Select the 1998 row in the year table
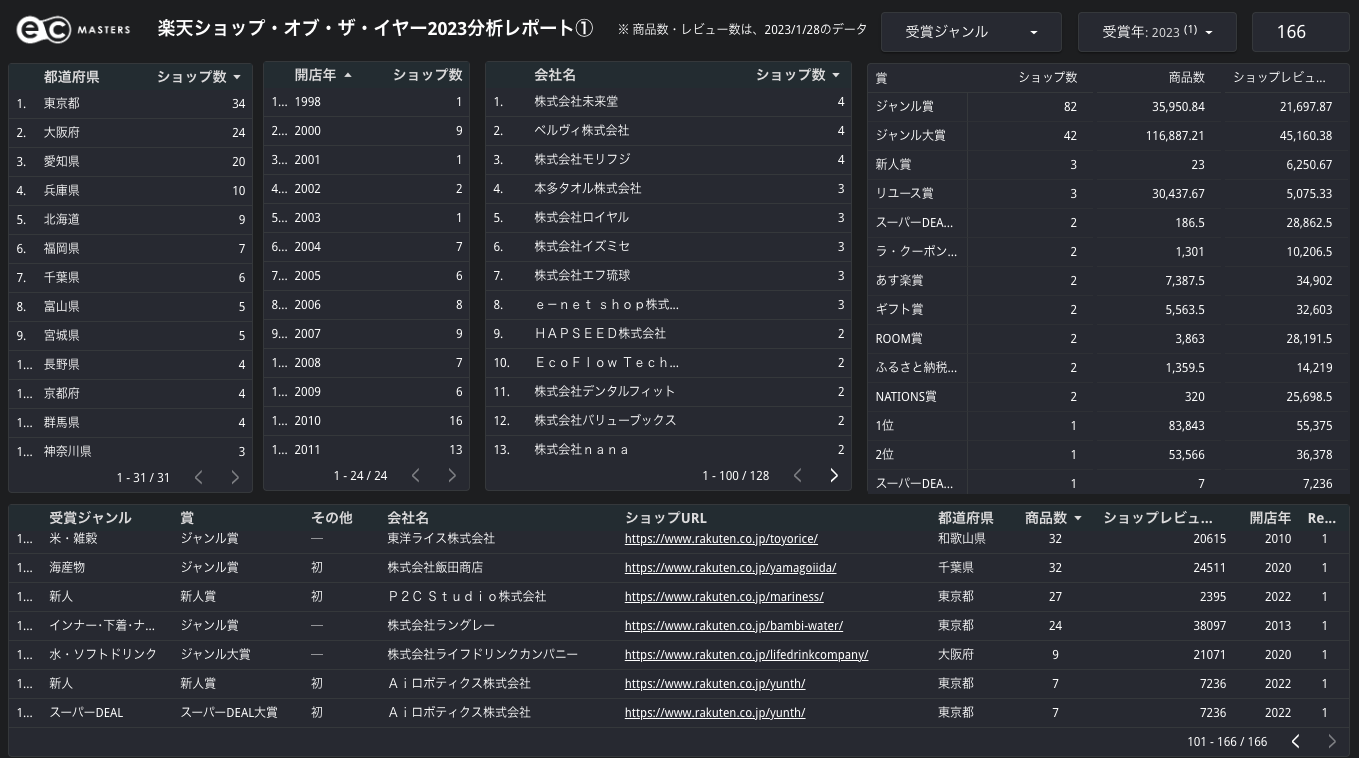1359x758 pixels. pyautogui.click(x=367, y=102)
